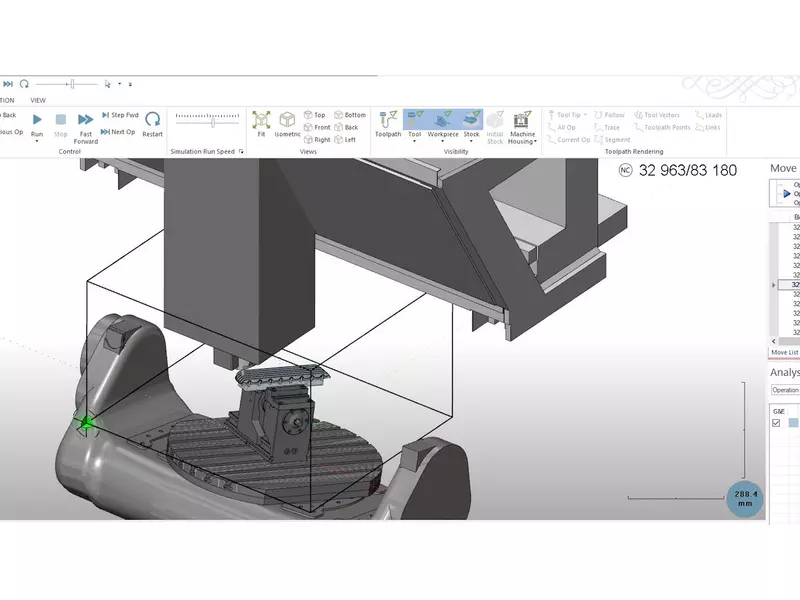
Task: Restart the simulation
Action: tap(152, 122)
